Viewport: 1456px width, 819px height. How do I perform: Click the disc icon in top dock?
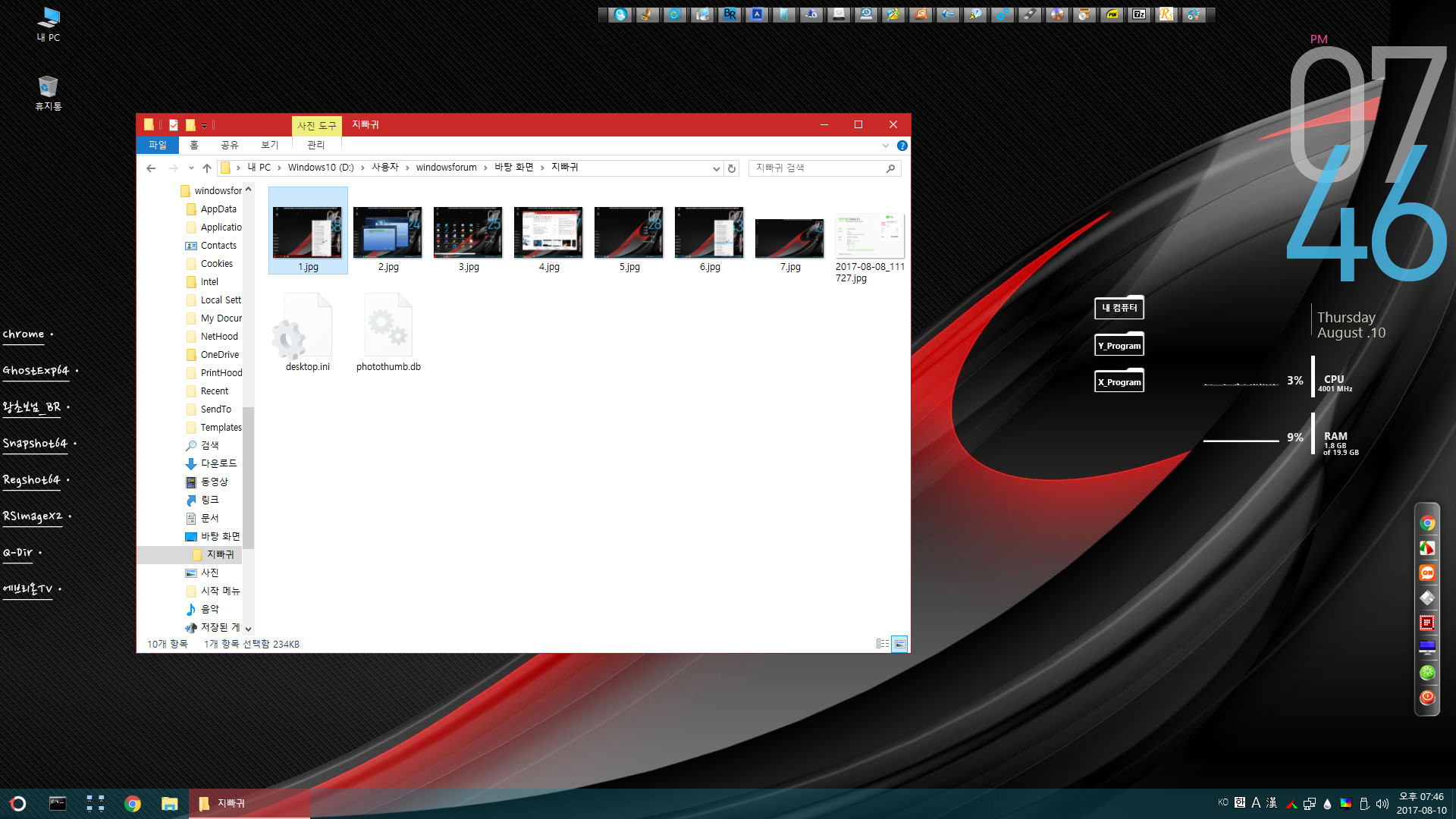(x=1056, y=14)
